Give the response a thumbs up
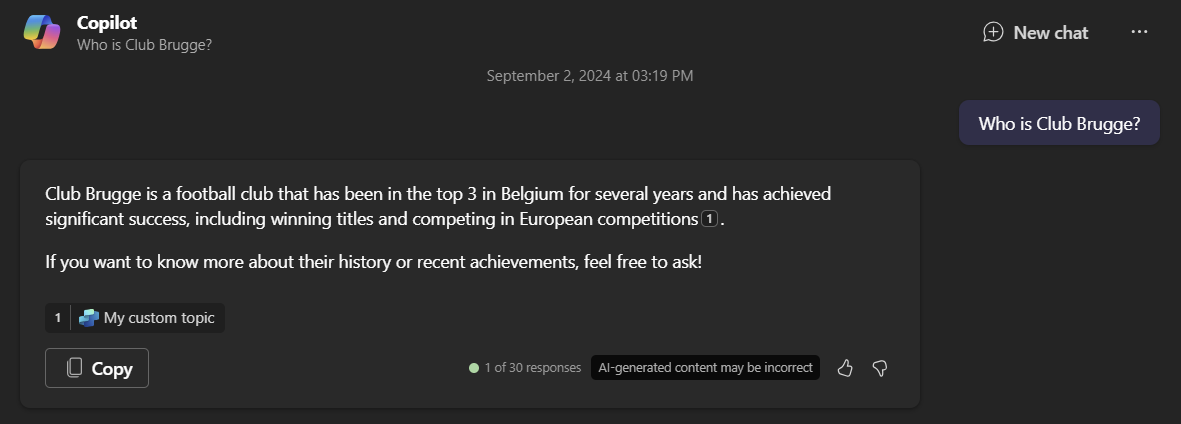This screenshot has width=1181, height=424. pos(845,368)
